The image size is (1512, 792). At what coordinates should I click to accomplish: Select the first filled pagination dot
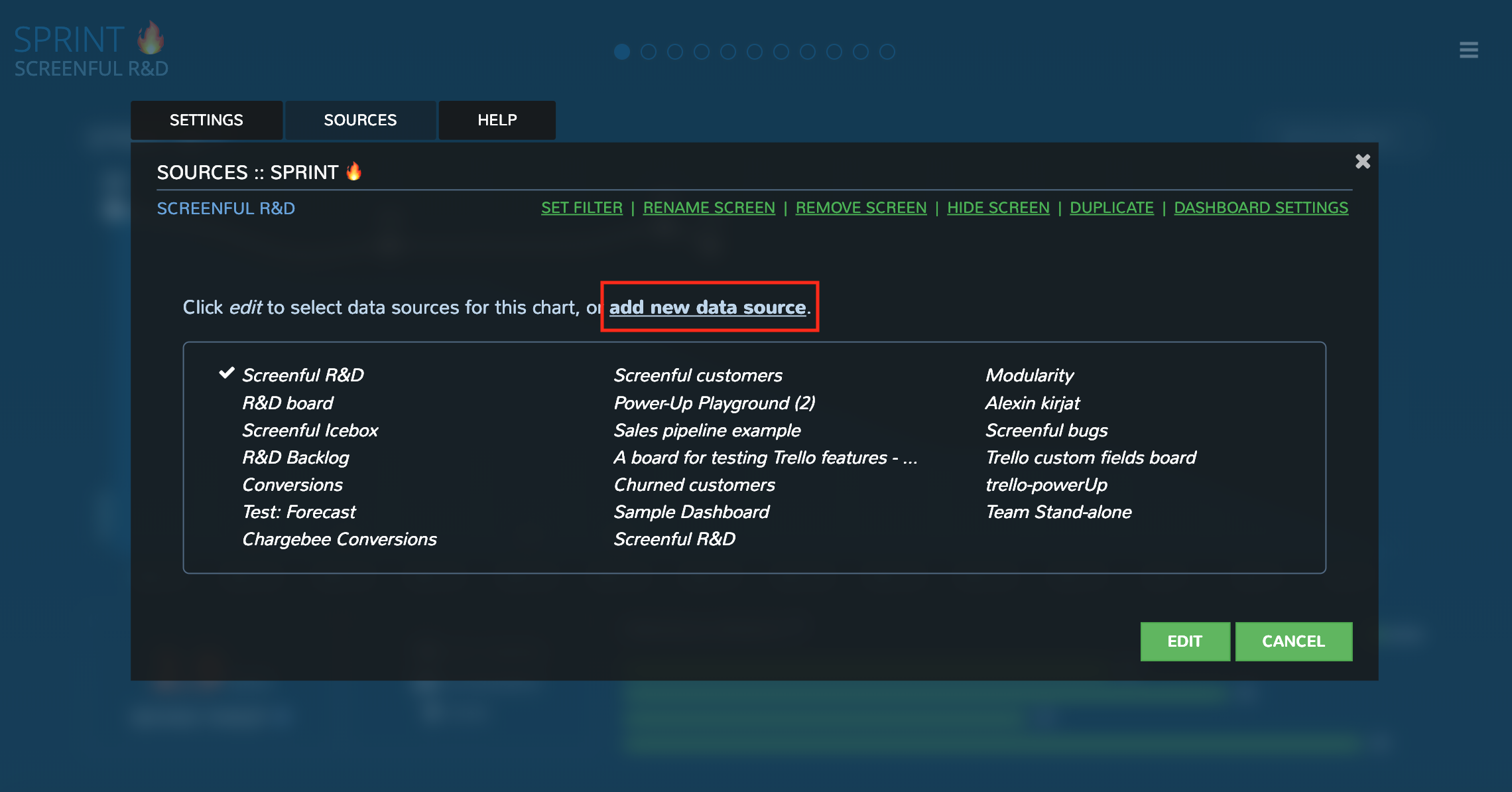click(x=621, y=52)
